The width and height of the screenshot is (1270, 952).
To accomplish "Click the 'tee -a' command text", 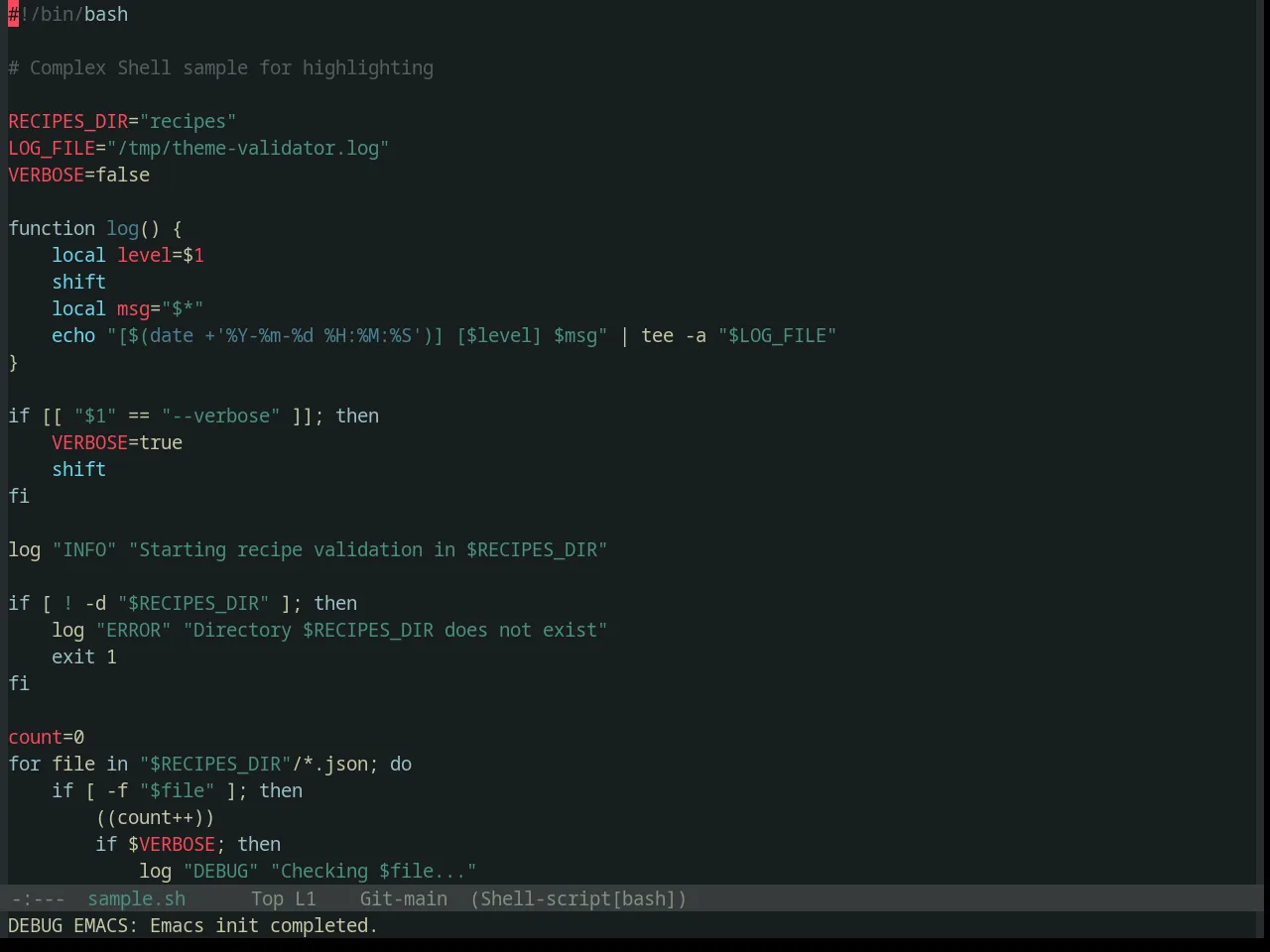I will point(674,335).
